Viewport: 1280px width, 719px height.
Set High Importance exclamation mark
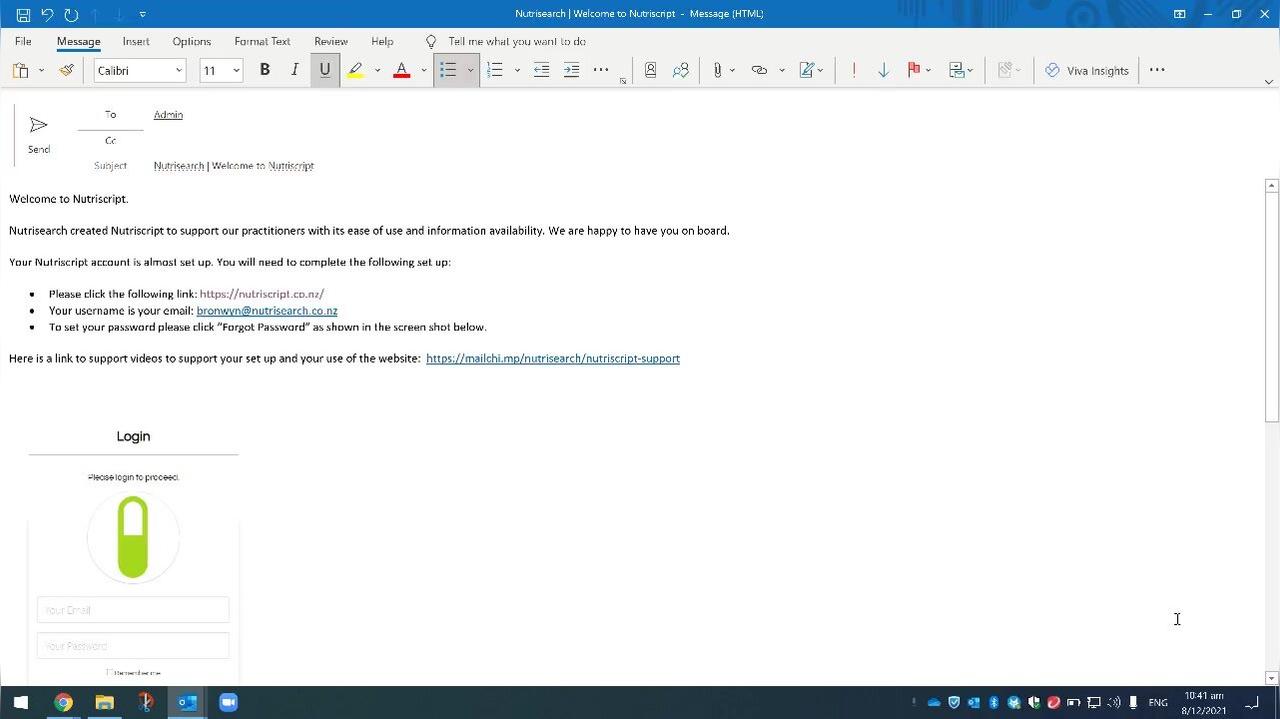853,70
